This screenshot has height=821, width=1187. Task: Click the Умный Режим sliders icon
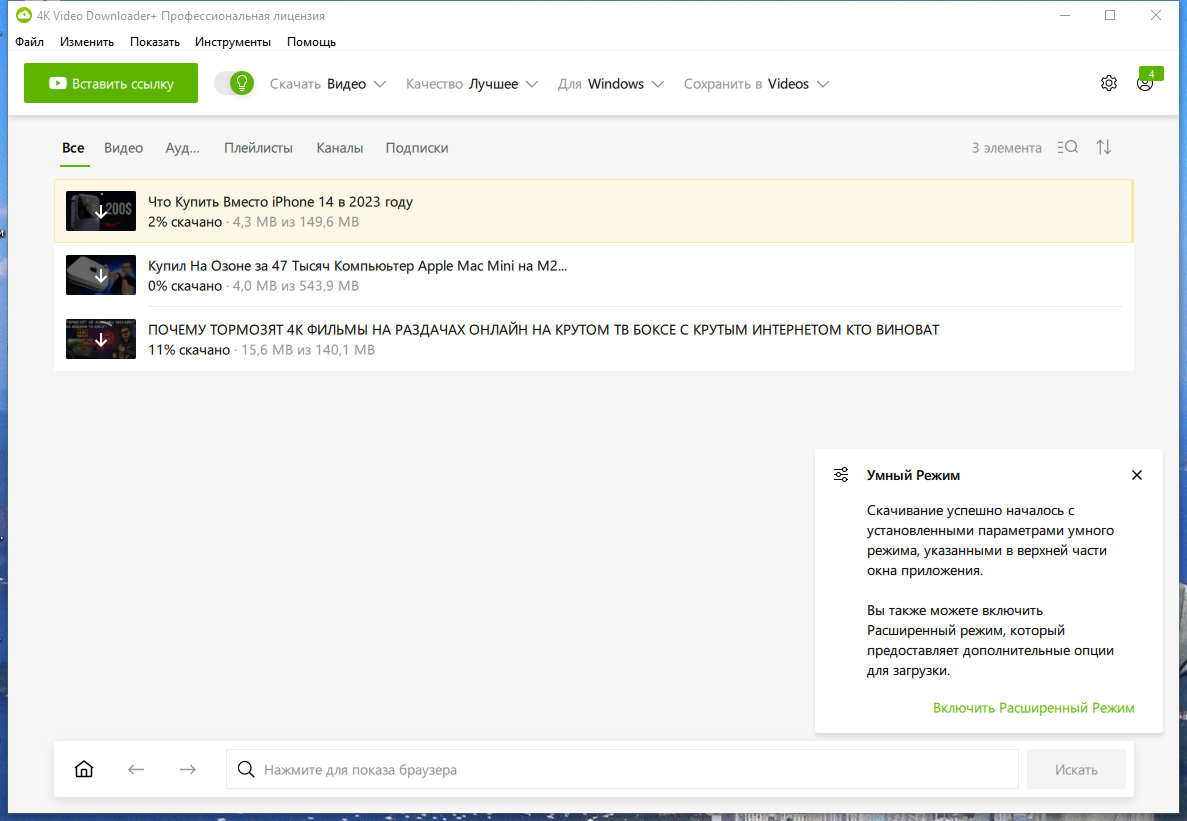[841, 475]
